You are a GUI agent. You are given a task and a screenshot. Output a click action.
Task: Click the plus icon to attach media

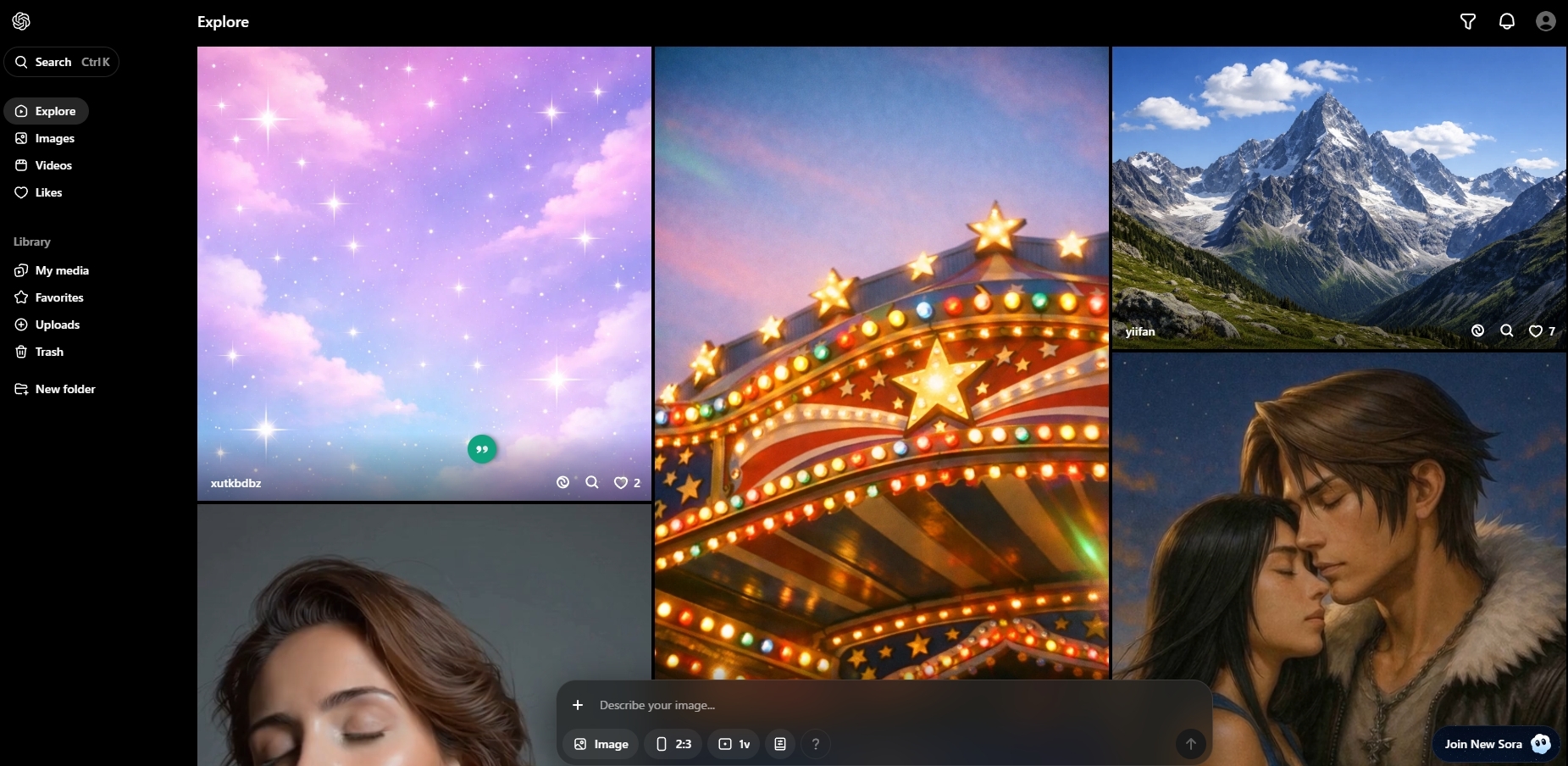click(578, 705)
